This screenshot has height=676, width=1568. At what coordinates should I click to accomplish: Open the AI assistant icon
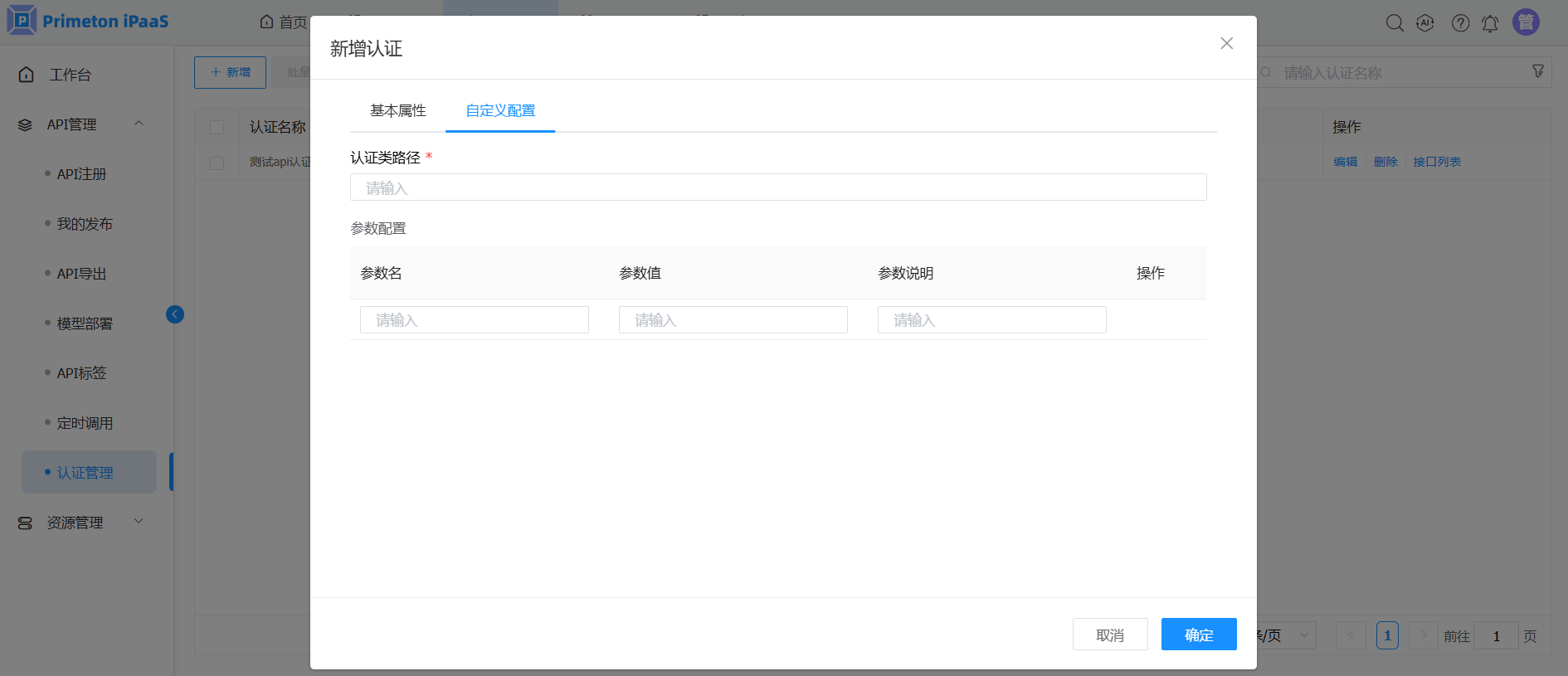point(1425,23)
